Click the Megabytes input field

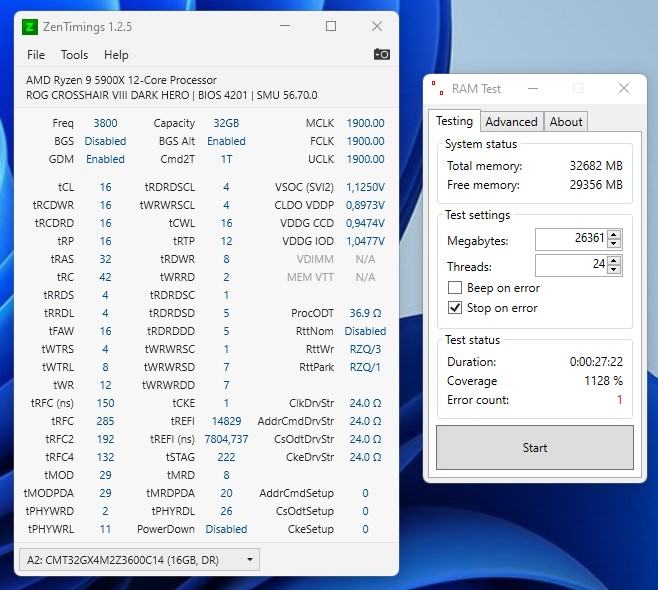tap(571, 239)
